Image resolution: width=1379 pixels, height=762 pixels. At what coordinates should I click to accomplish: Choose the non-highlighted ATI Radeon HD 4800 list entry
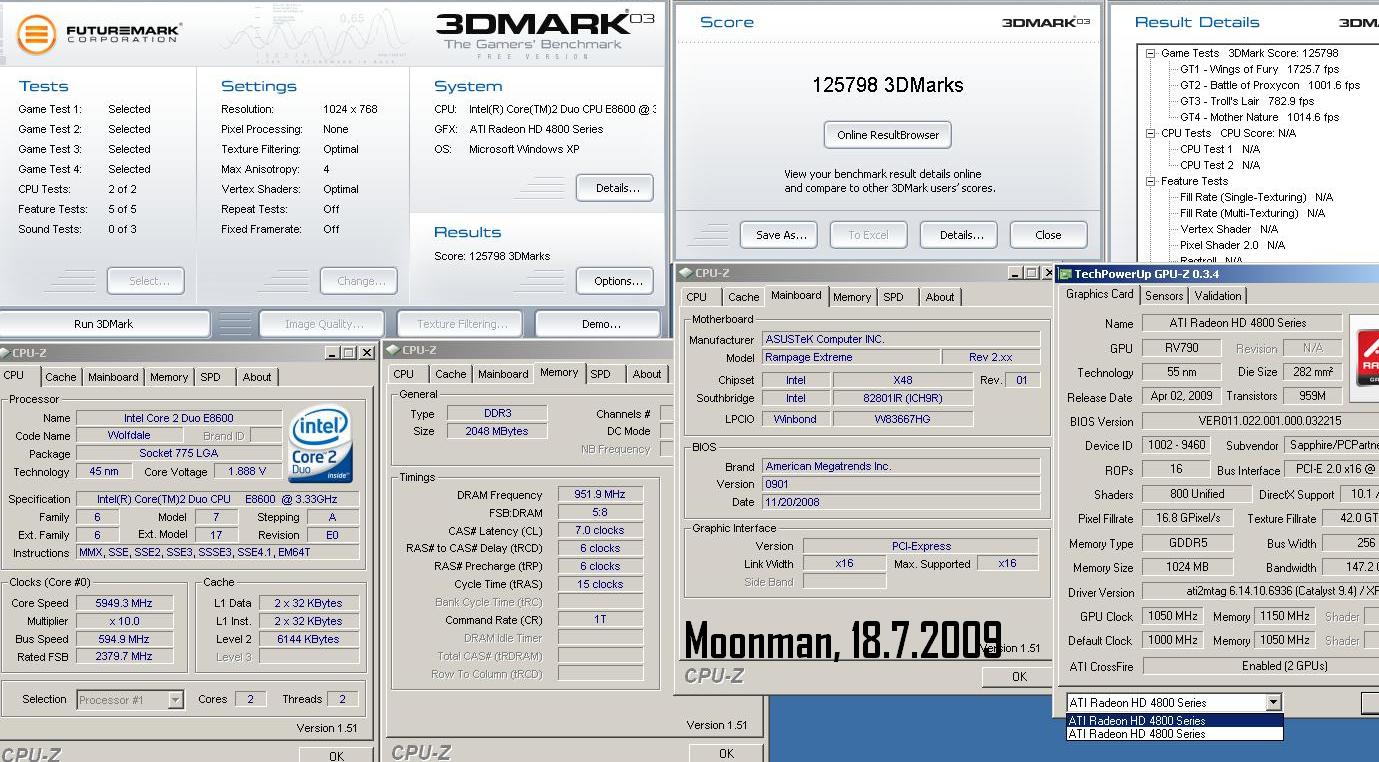(1175, 734)
